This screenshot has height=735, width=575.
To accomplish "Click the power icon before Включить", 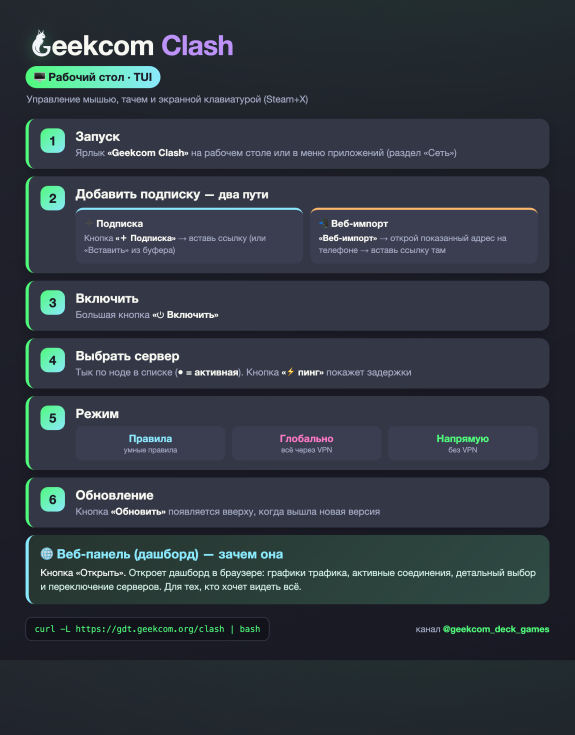I will click(160, 315).
